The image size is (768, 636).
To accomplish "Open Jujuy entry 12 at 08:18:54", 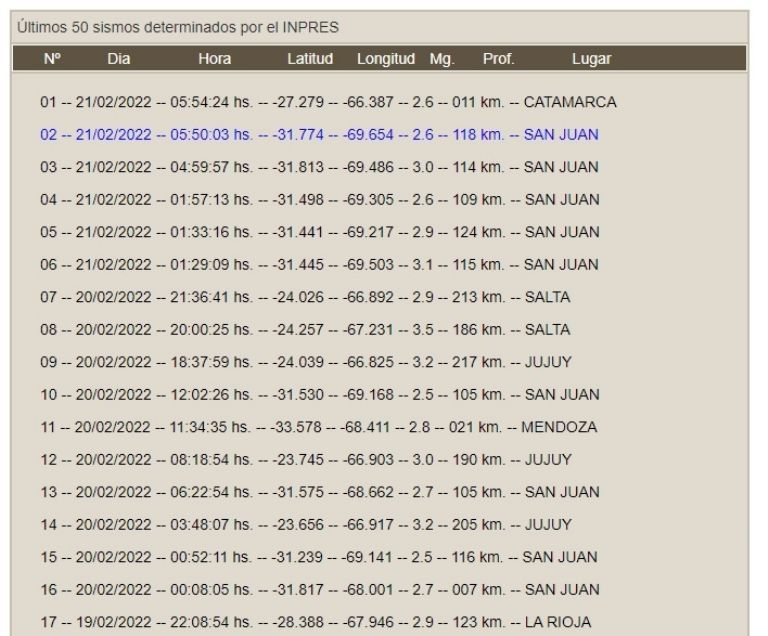I will click(305, 460).
